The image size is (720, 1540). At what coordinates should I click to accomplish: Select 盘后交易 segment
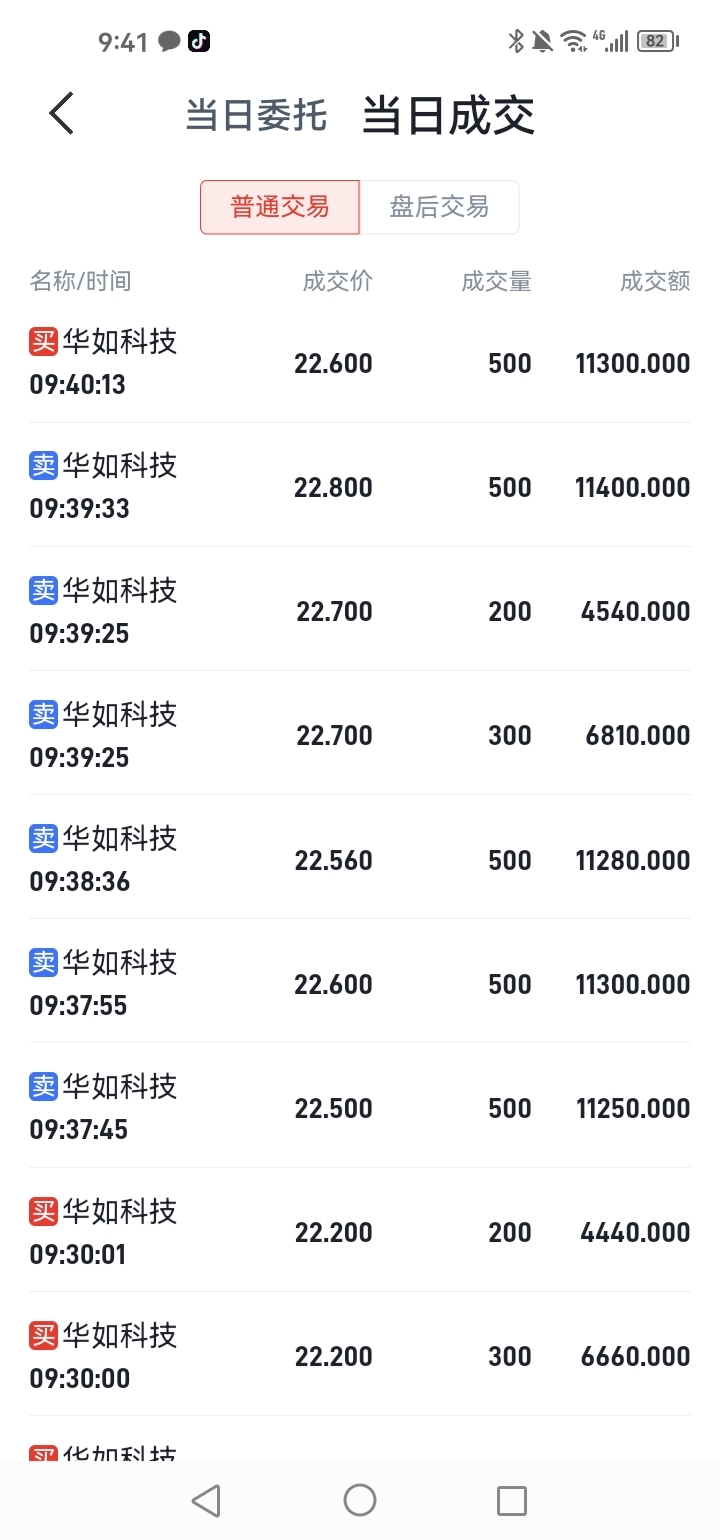point(439,207)
